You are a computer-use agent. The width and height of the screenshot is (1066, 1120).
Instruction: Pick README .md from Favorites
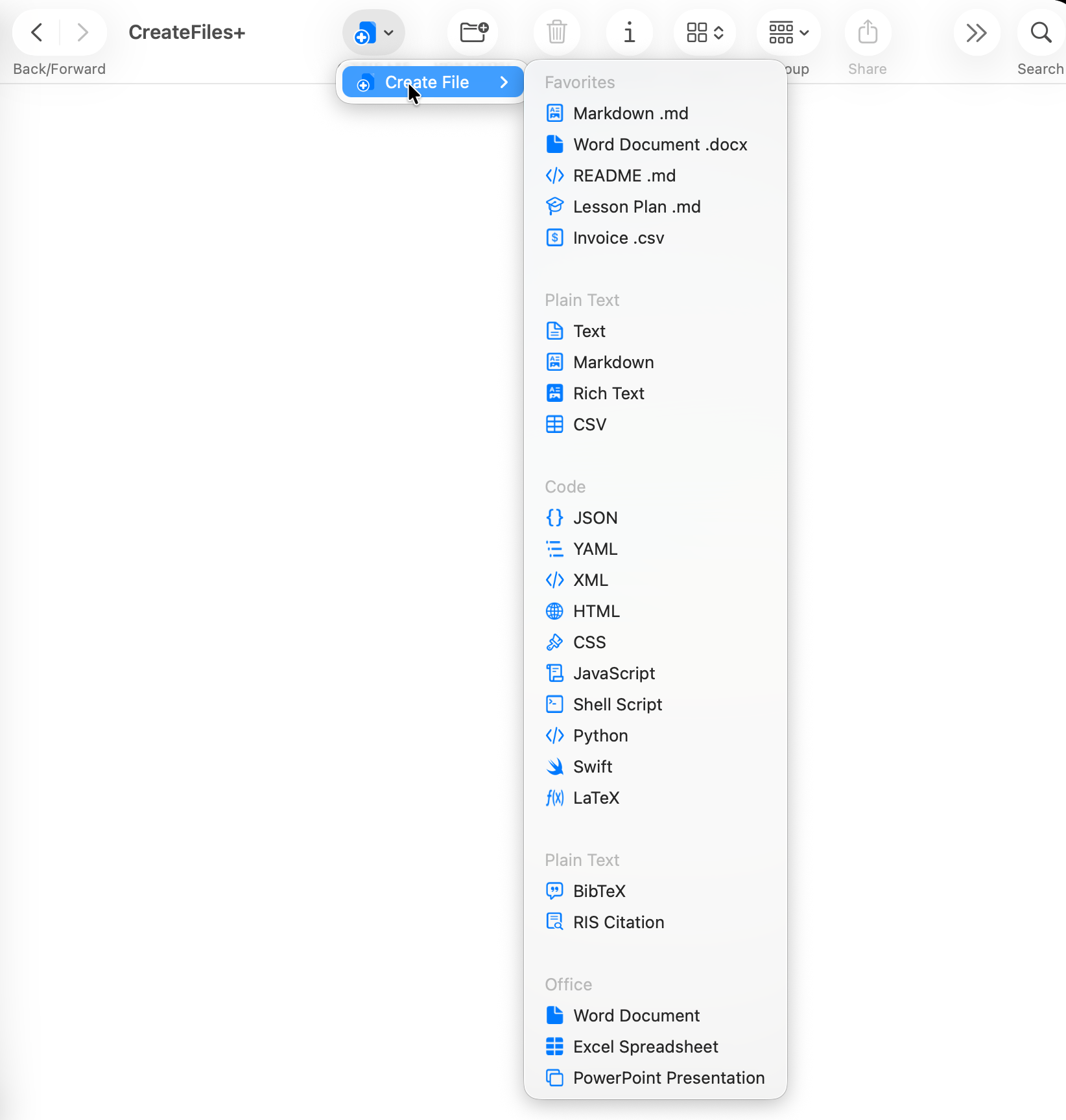point(656,176)
